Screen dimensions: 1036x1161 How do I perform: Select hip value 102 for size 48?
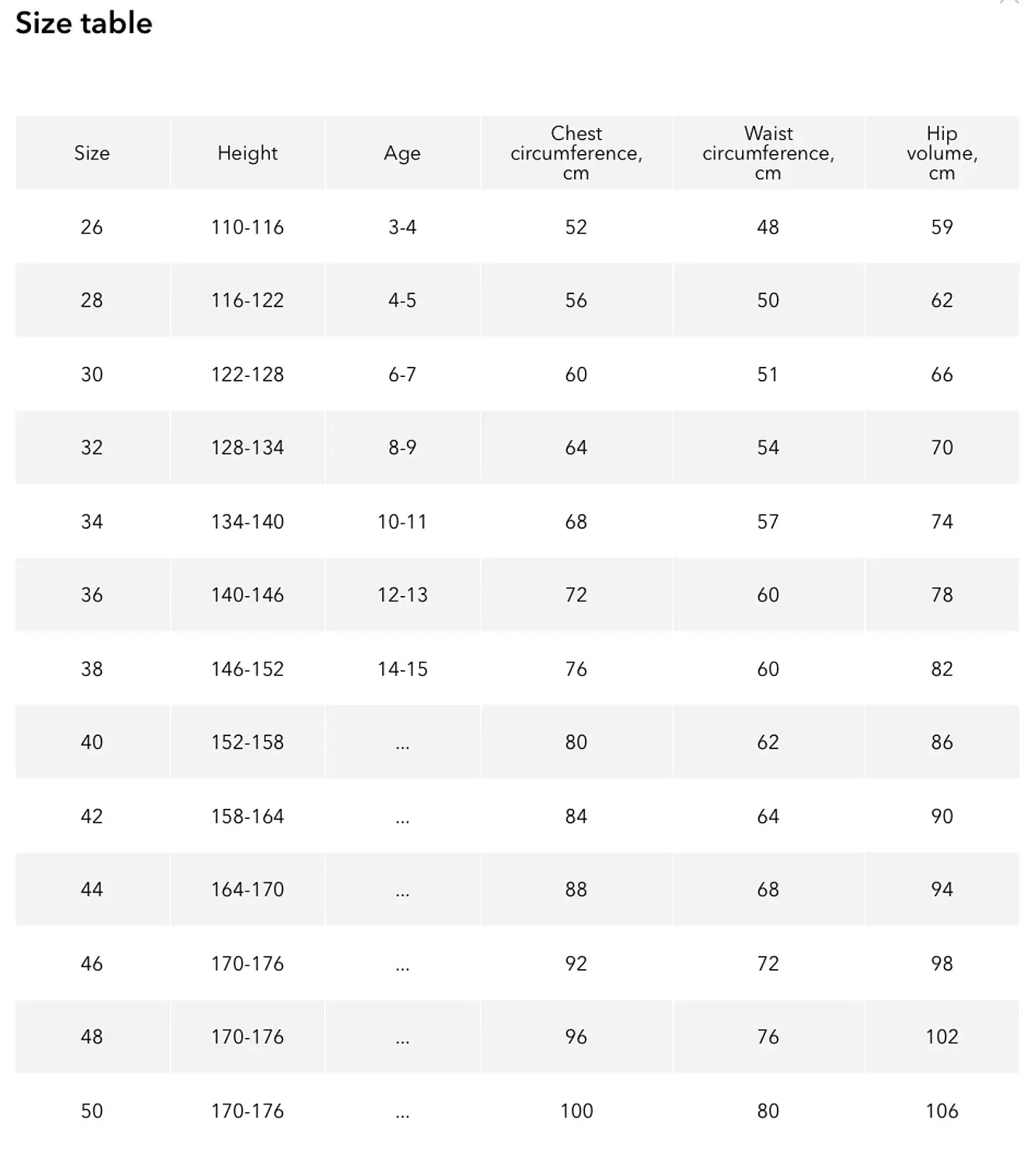(942, 1037)
